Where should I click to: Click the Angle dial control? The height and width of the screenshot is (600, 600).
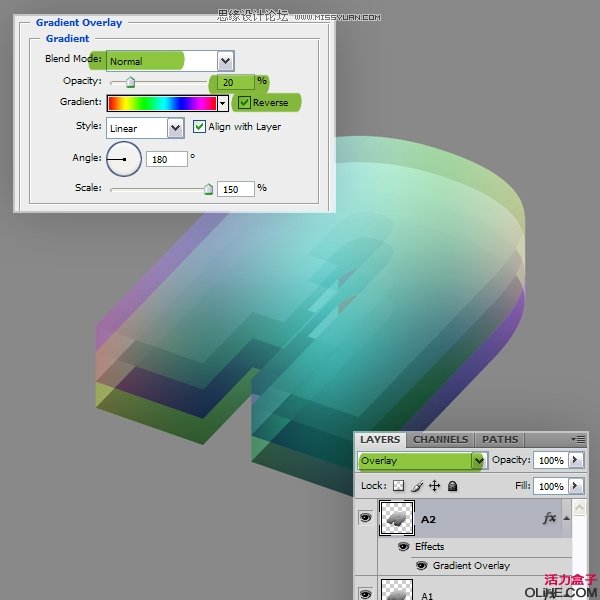124,159
